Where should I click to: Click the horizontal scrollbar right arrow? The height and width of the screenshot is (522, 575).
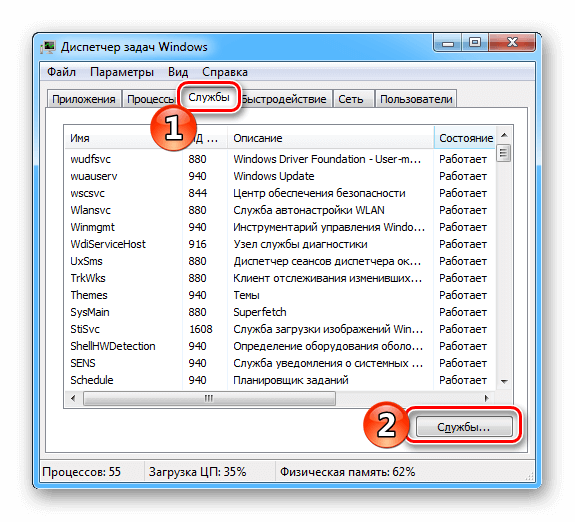(487, 398)
